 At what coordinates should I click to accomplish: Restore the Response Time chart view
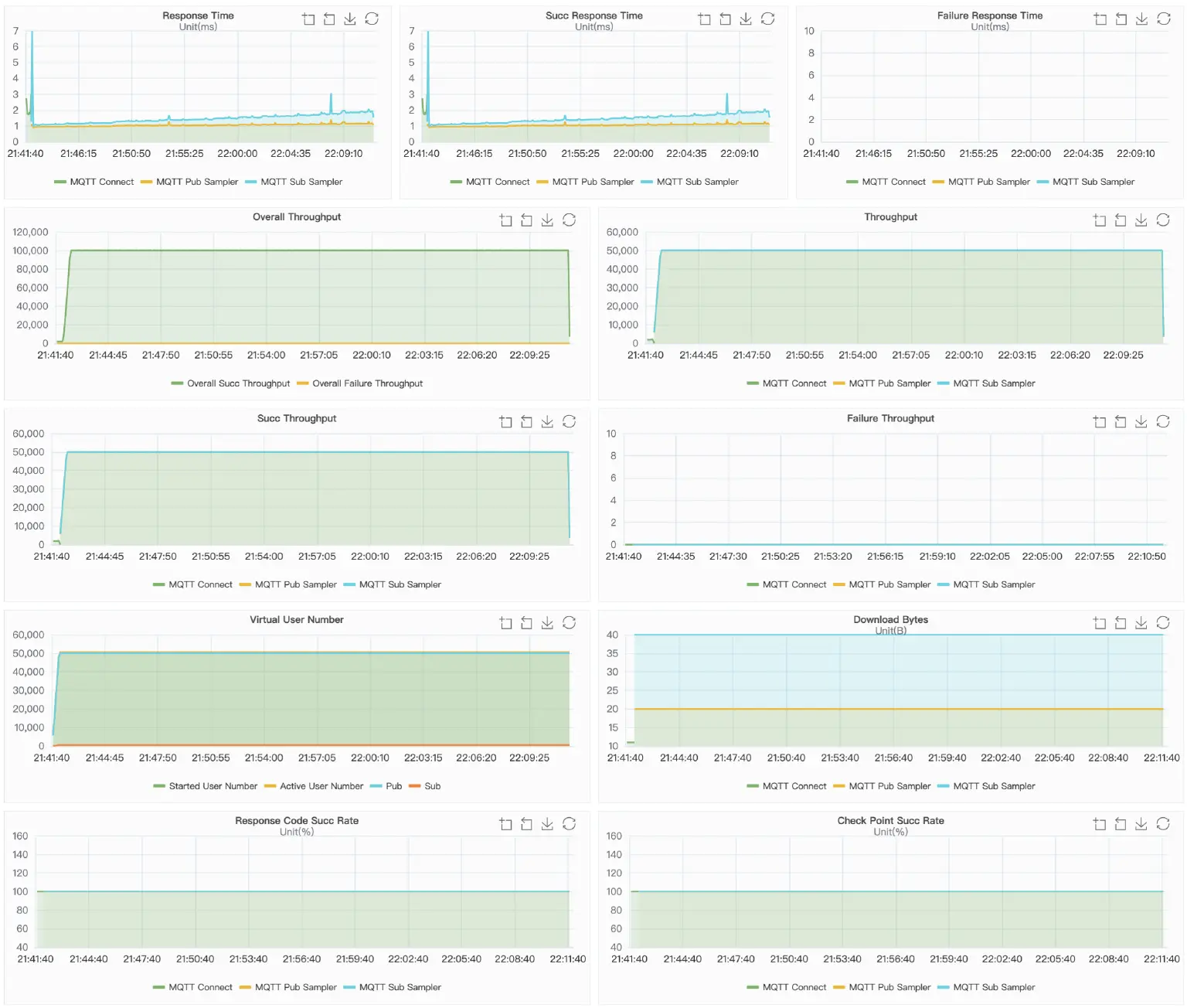(372, 19)
